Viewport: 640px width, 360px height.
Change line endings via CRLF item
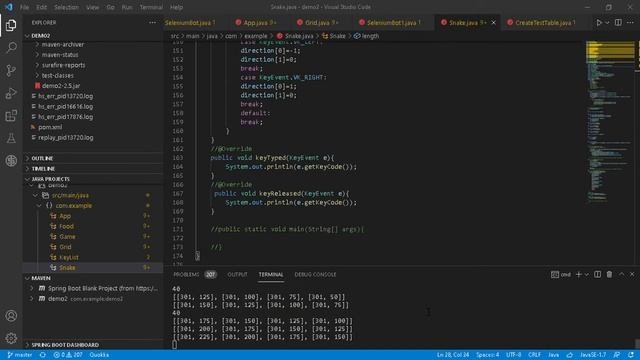click(x=534, y=355)
